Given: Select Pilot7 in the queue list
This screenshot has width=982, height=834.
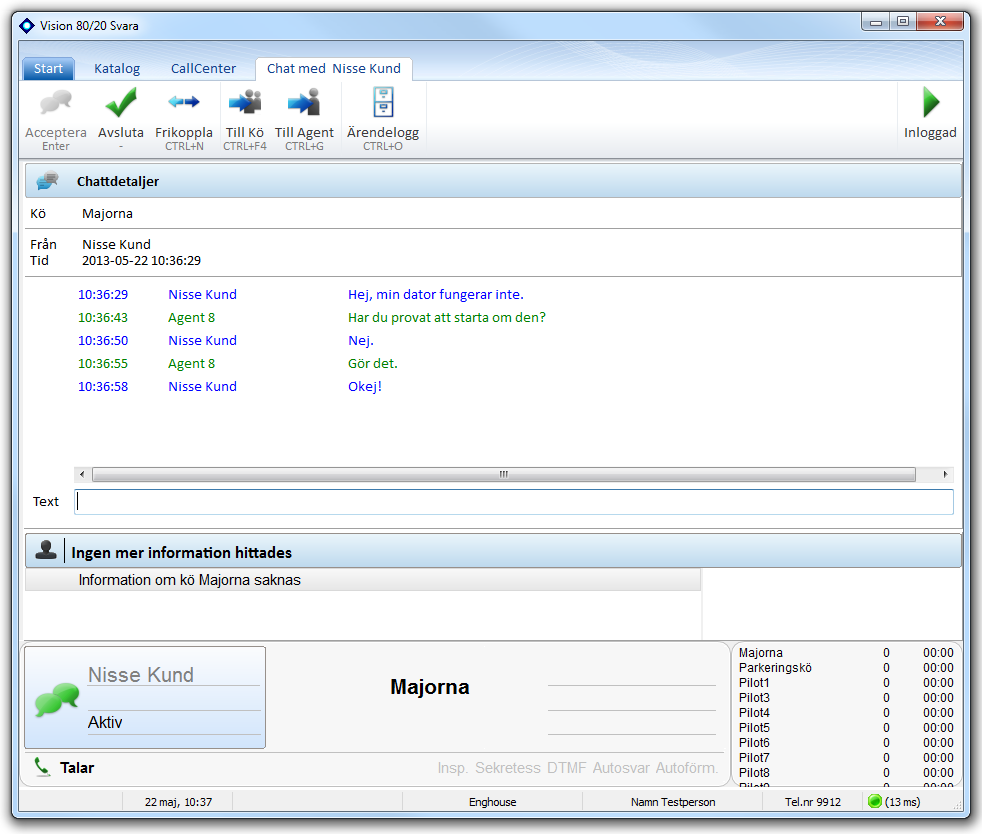Looking at the screenshot, I should pyautogui.click(x=846, y=758).
